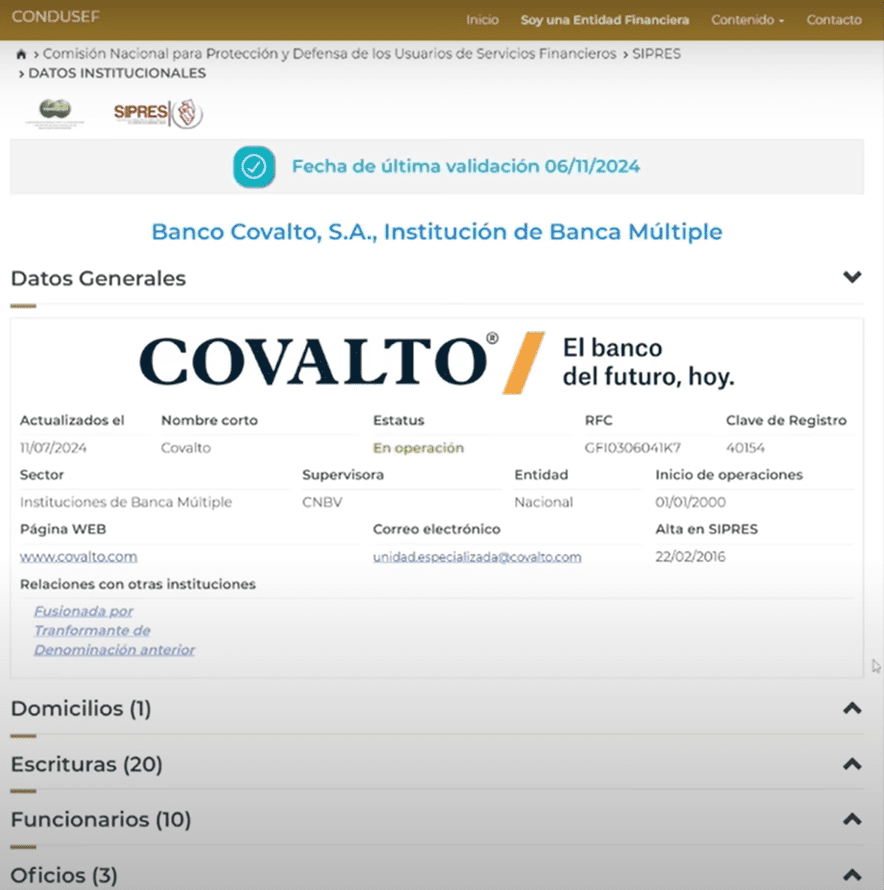Open the Denominación anterior link
This screenshot has width=884, height=890.
pyautogui.click(x=114, y=650)
